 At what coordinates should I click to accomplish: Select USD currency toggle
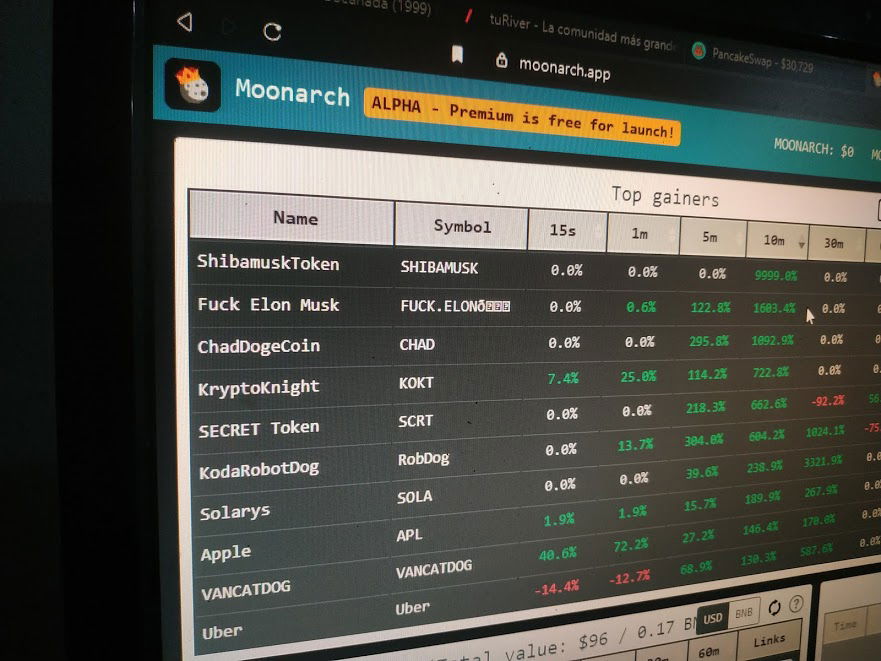[712, 618]
